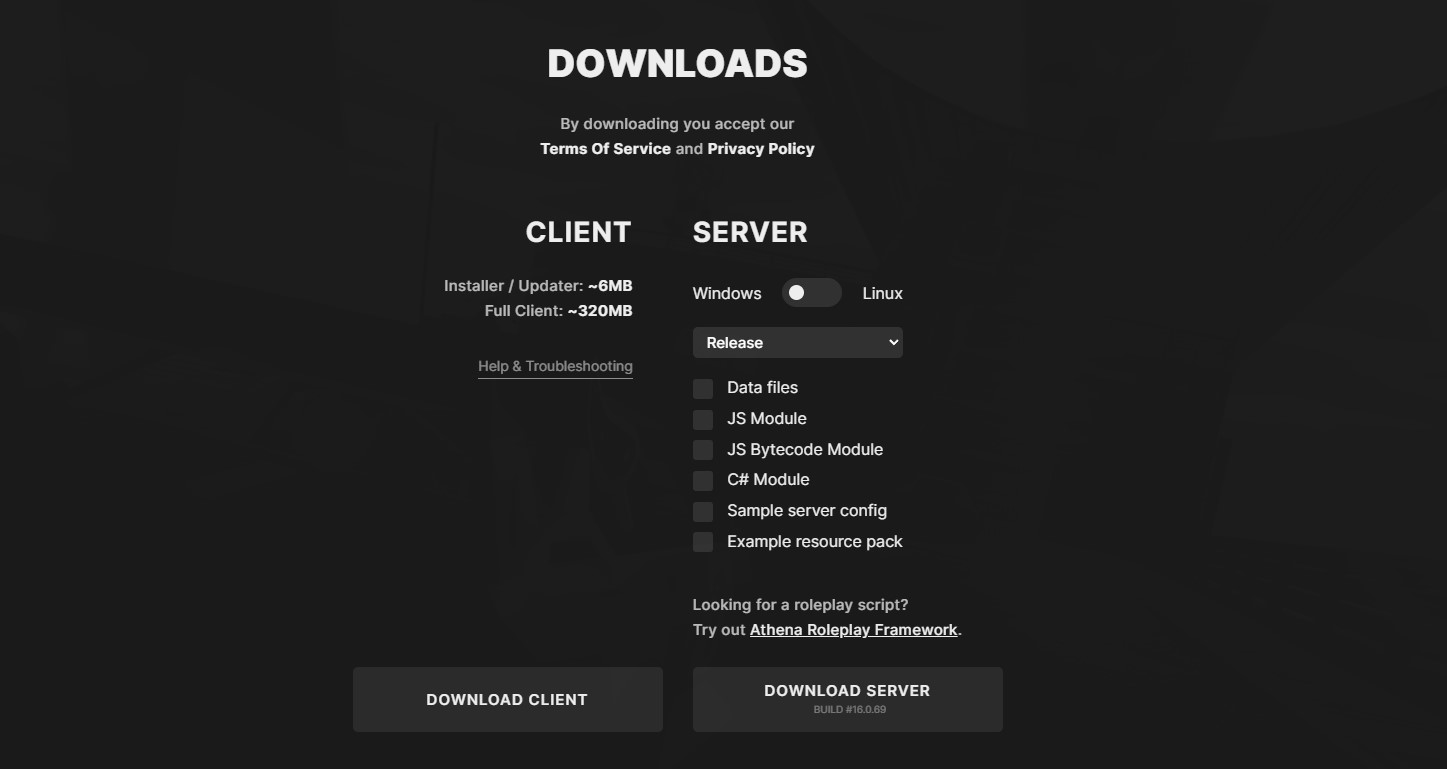Open the Terms Of Service link

coord(605,149)
